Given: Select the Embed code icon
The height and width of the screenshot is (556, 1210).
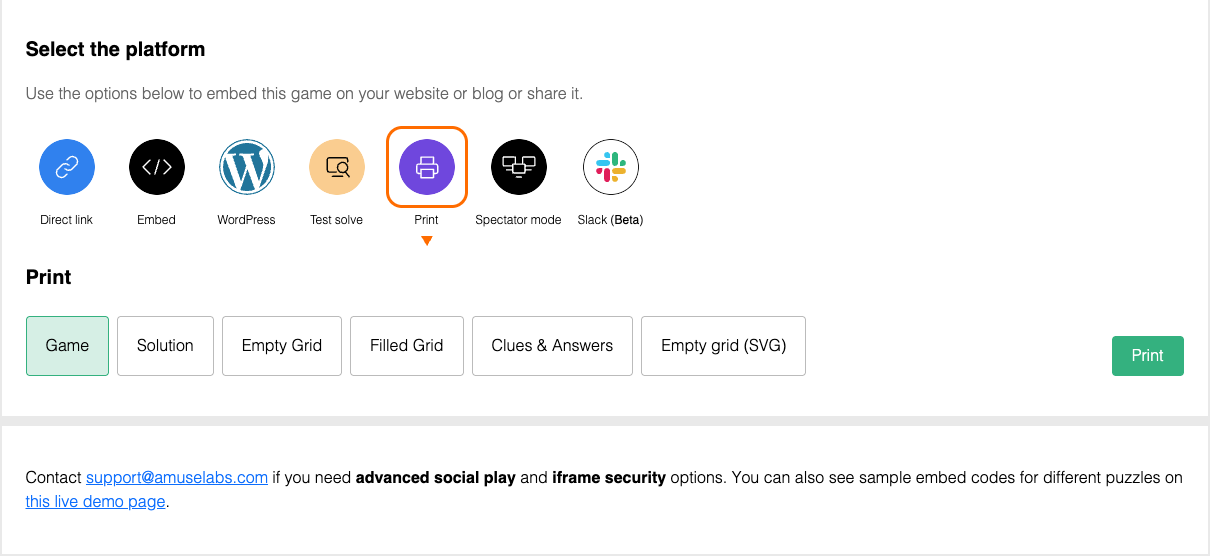Looking at the screenshot, I should coord(157,167).
